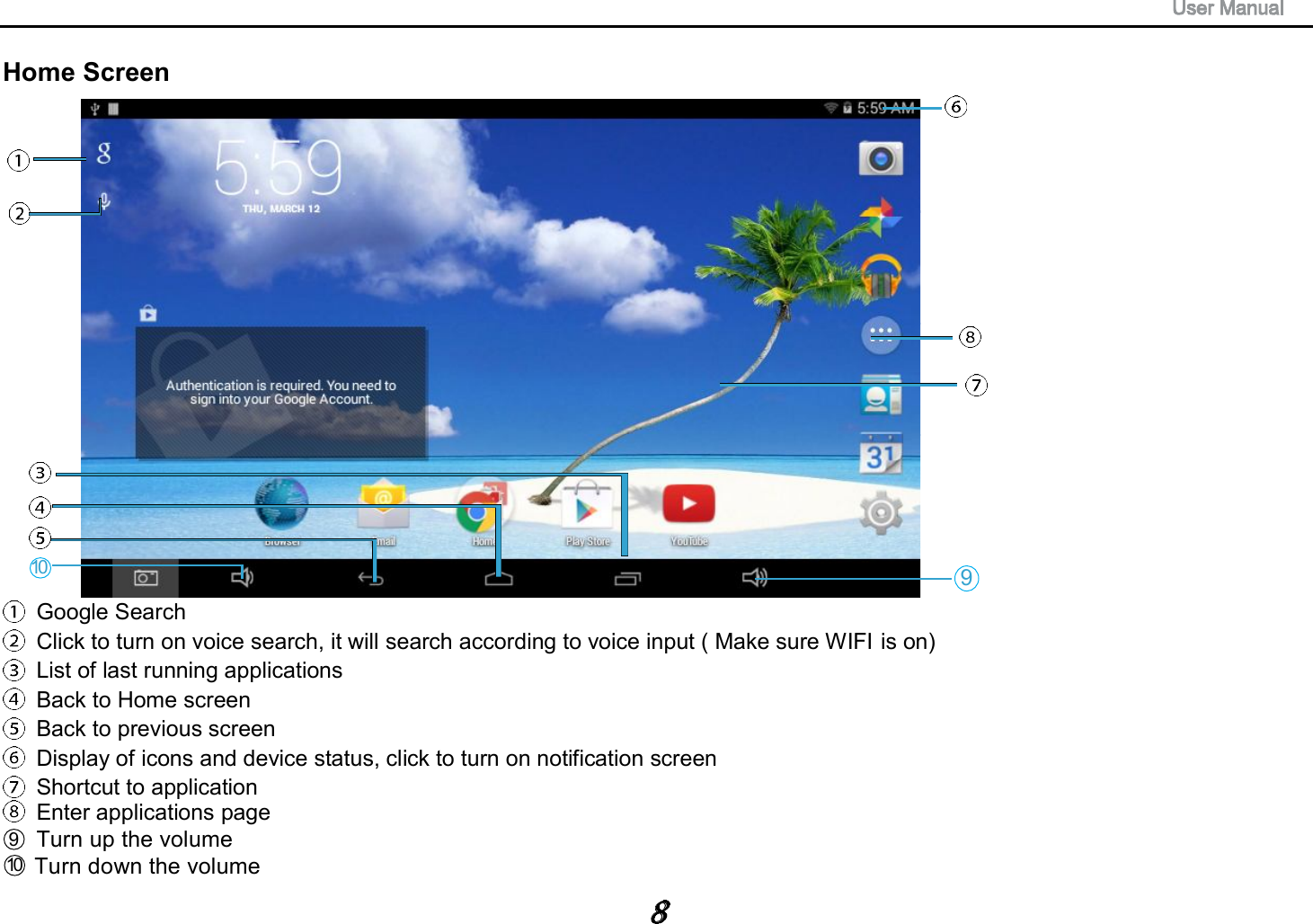Turn up volume in navigation bar
Viewport: 1313px width, 924px height.
[755, 577]
